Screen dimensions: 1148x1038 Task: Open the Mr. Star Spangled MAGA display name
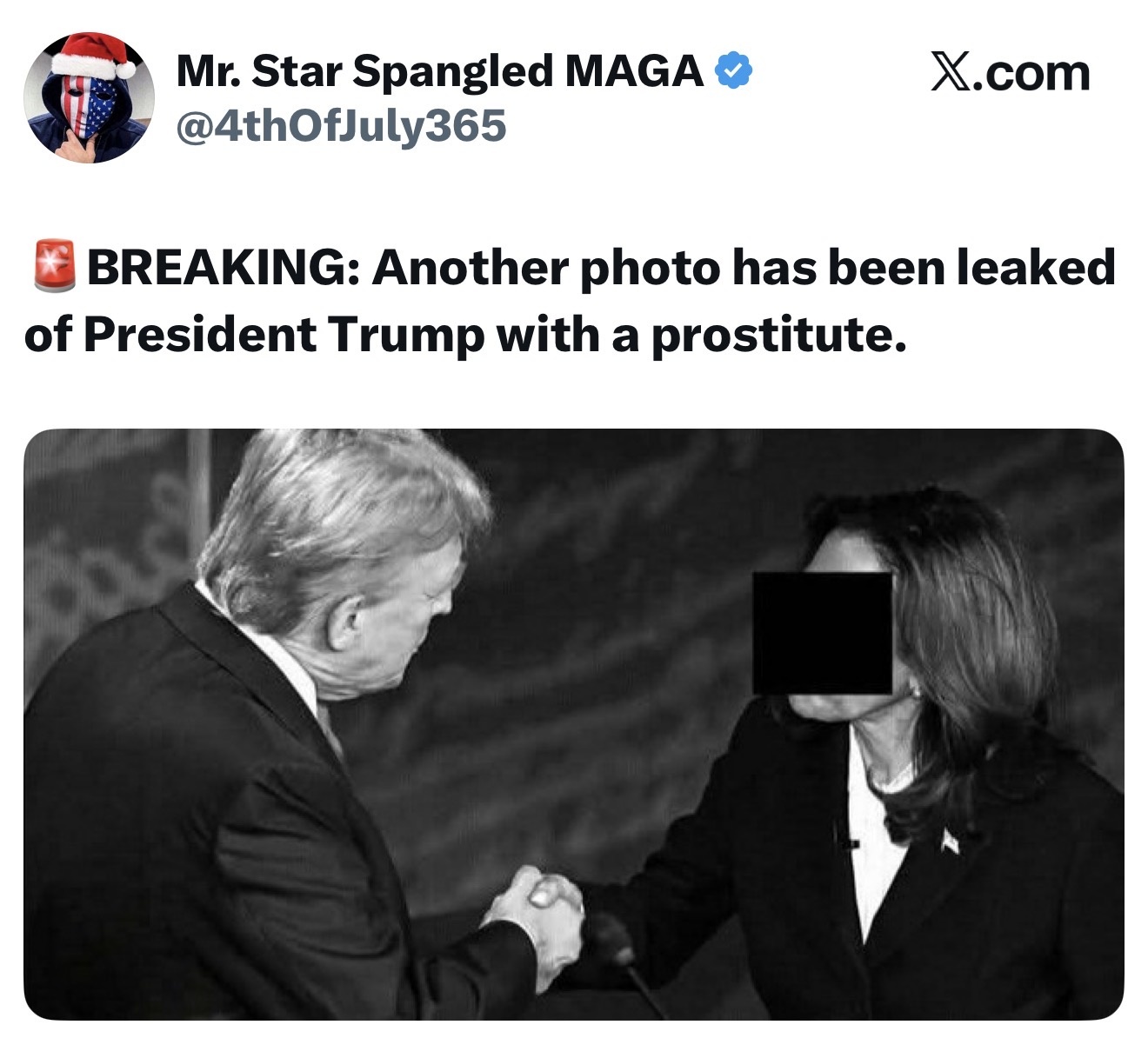pos(440,70)
